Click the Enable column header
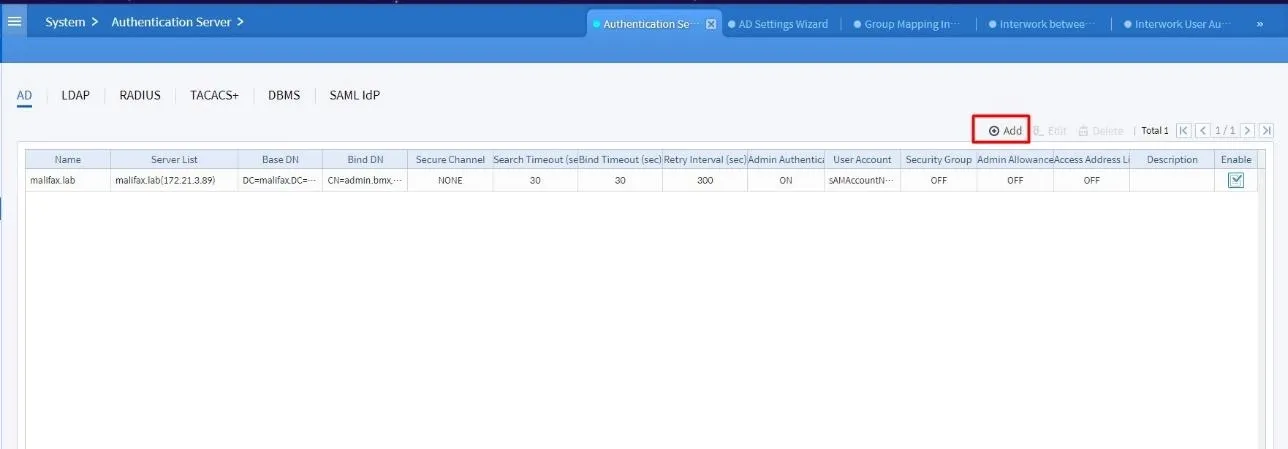1288x449 pixels. coord(1236,160)
